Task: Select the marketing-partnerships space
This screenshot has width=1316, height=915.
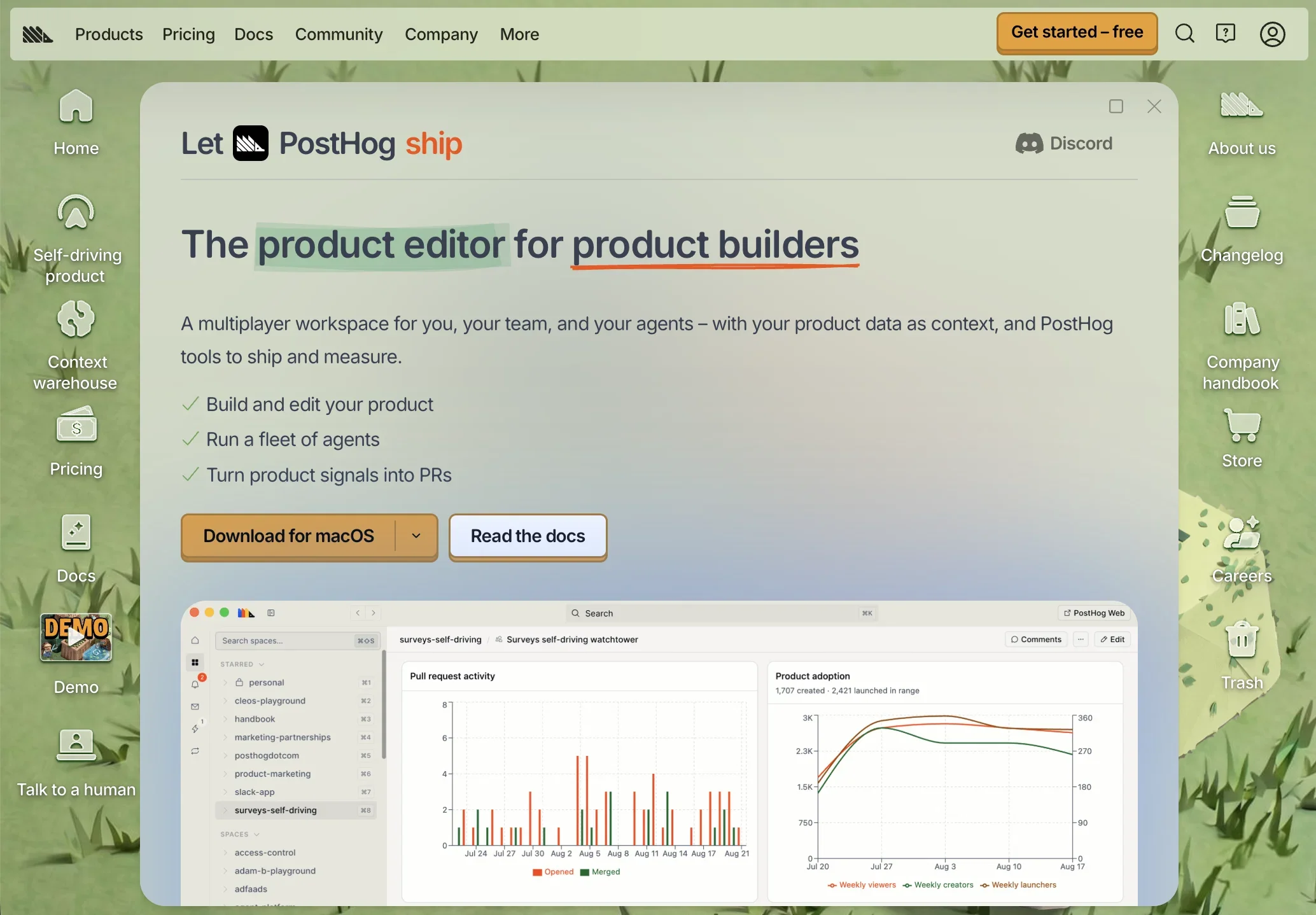Action: (x=296, y=737)
